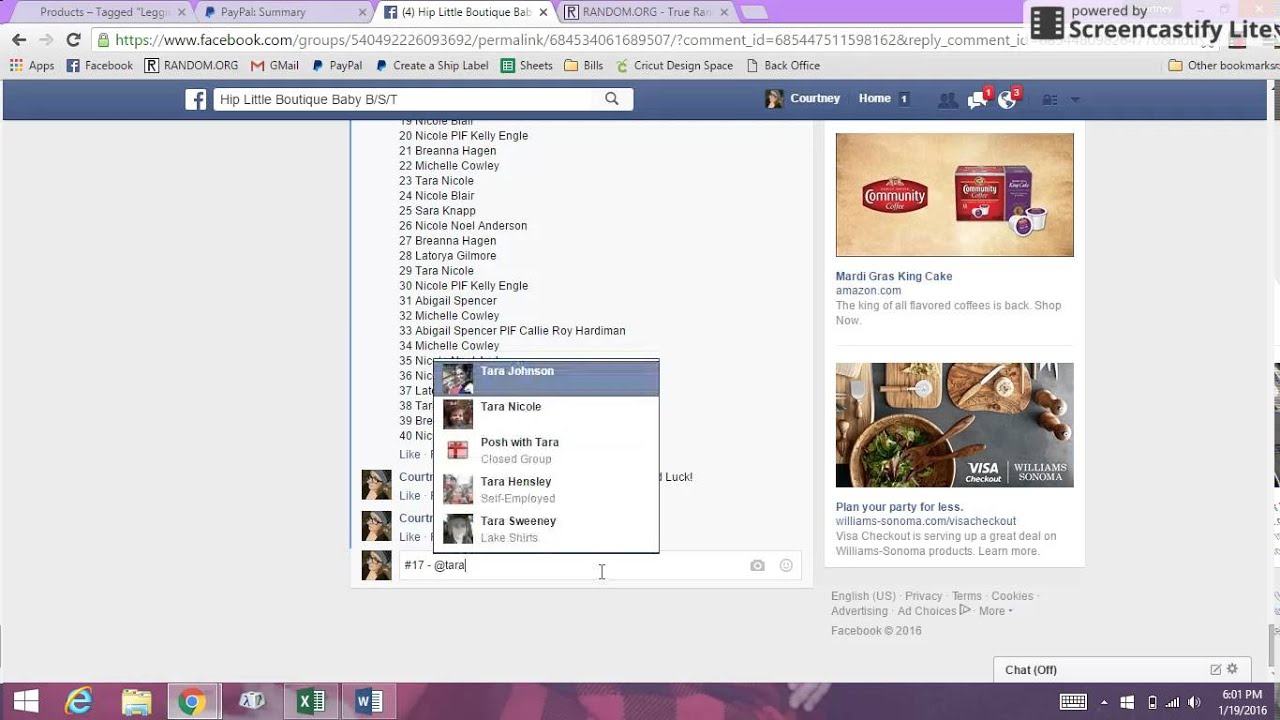Viewport: 1280px width, 720px height.
Task: Show hidden system tray icons arrow
Action: point(1104,702)
